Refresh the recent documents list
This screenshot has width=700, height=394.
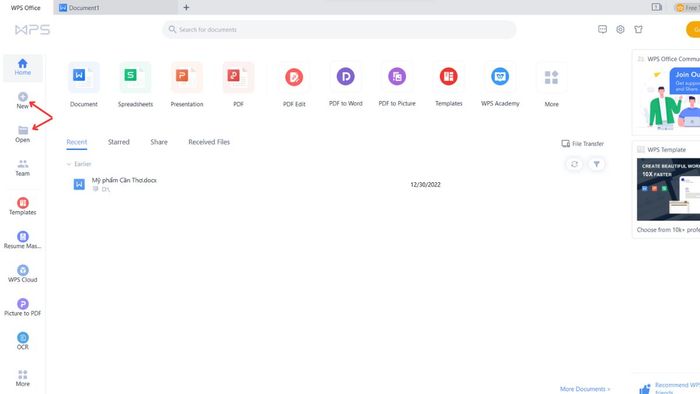click(575, 164)
